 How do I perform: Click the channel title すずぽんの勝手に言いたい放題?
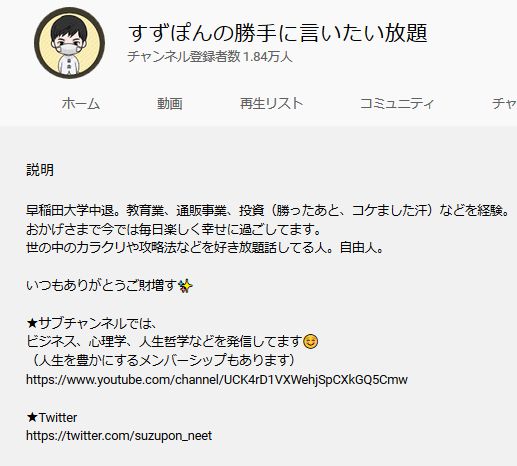tap(278, 33)
